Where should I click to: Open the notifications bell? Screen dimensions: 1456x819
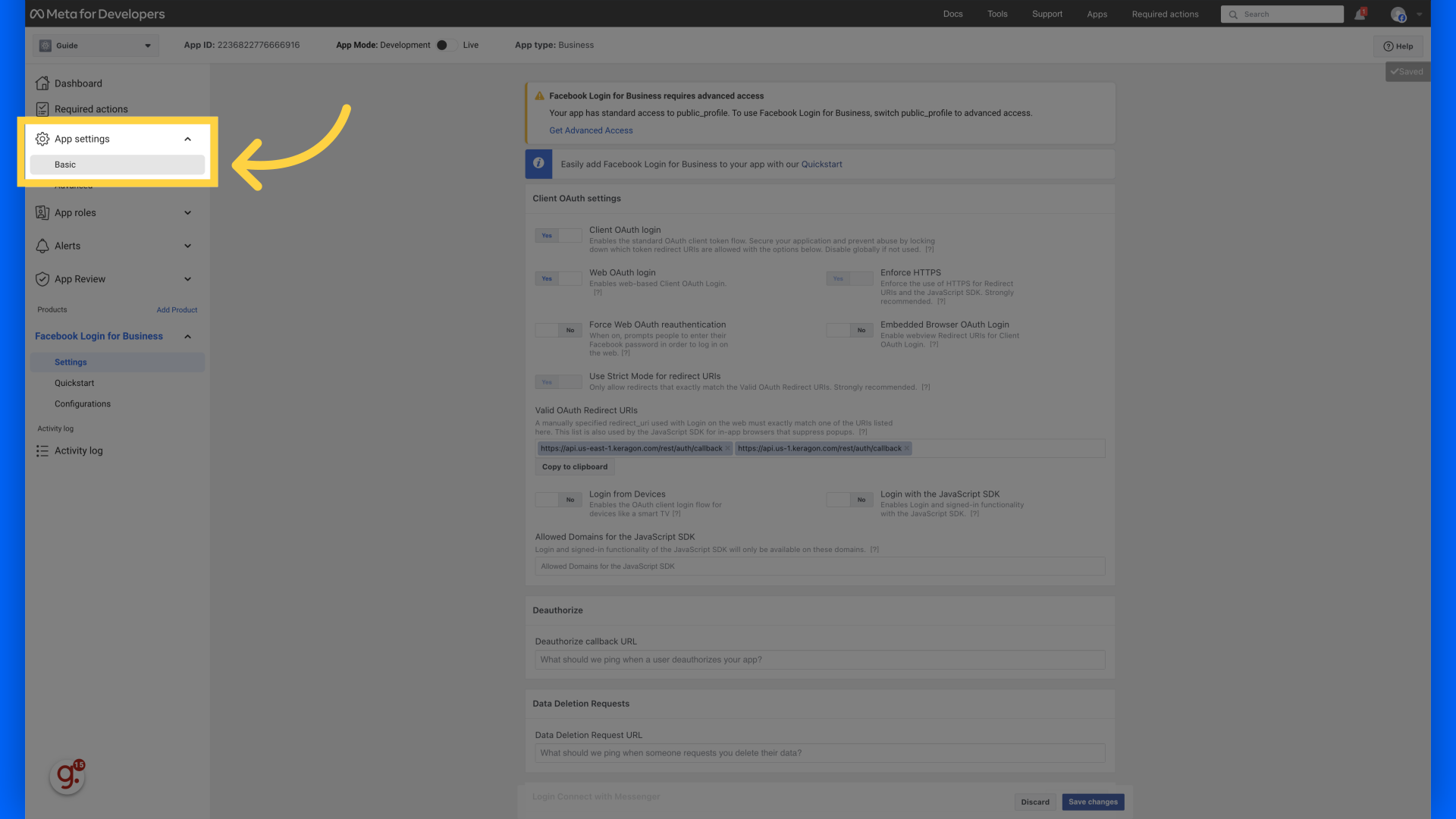click(1360, 14)
